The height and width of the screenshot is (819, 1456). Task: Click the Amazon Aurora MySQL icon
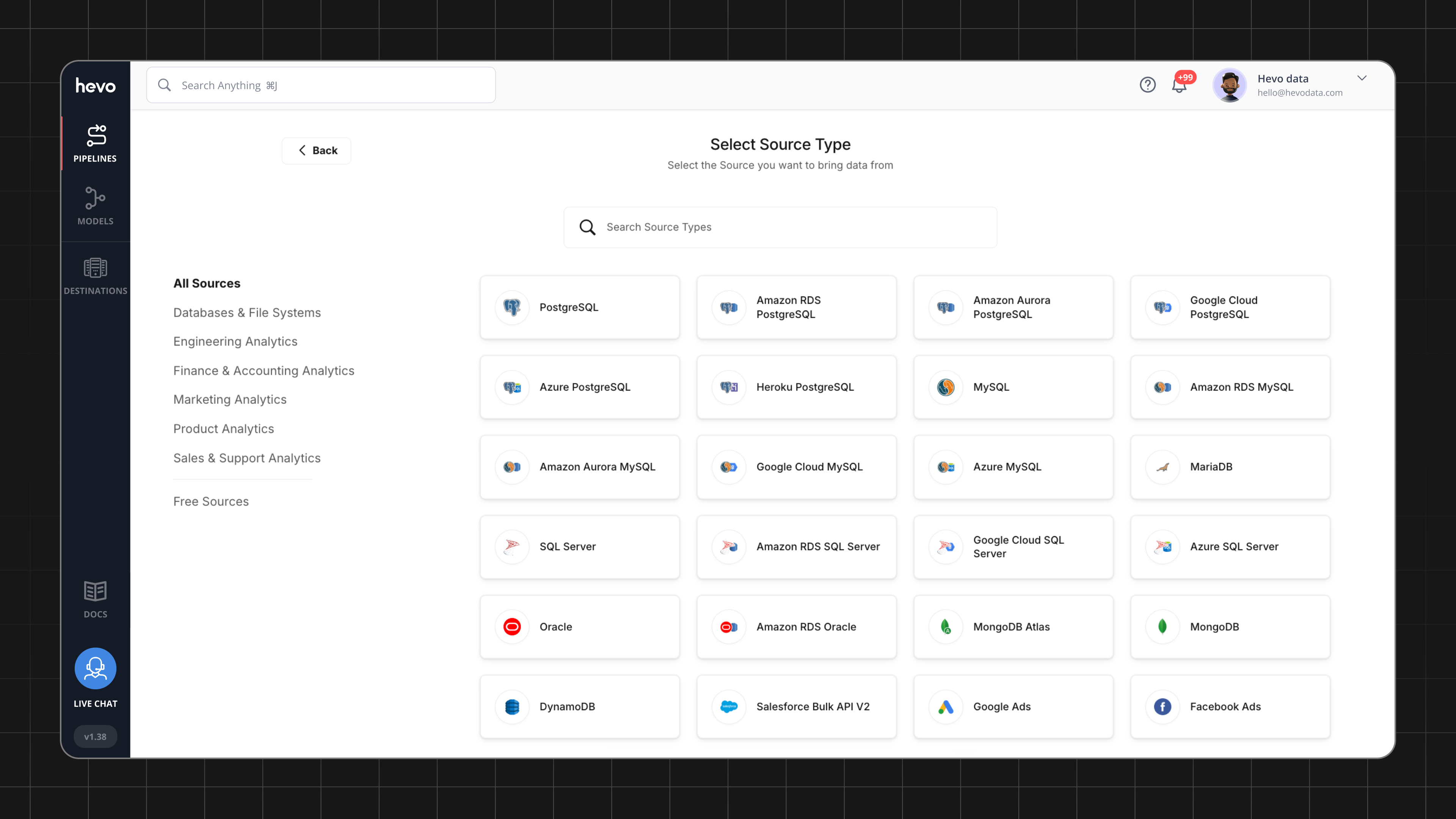[x=512, y=467]
